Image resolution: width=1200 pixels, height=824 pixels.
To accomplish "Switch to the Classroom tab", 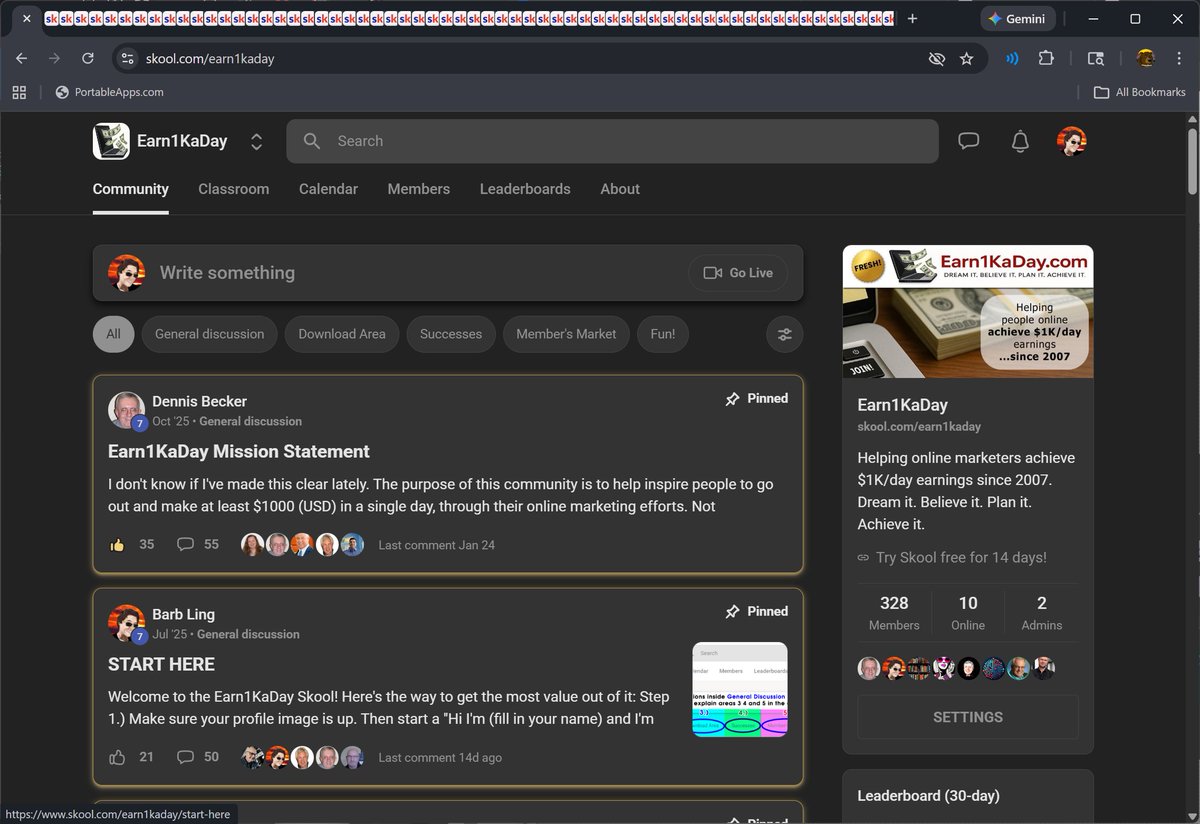I will coord(234,189).
